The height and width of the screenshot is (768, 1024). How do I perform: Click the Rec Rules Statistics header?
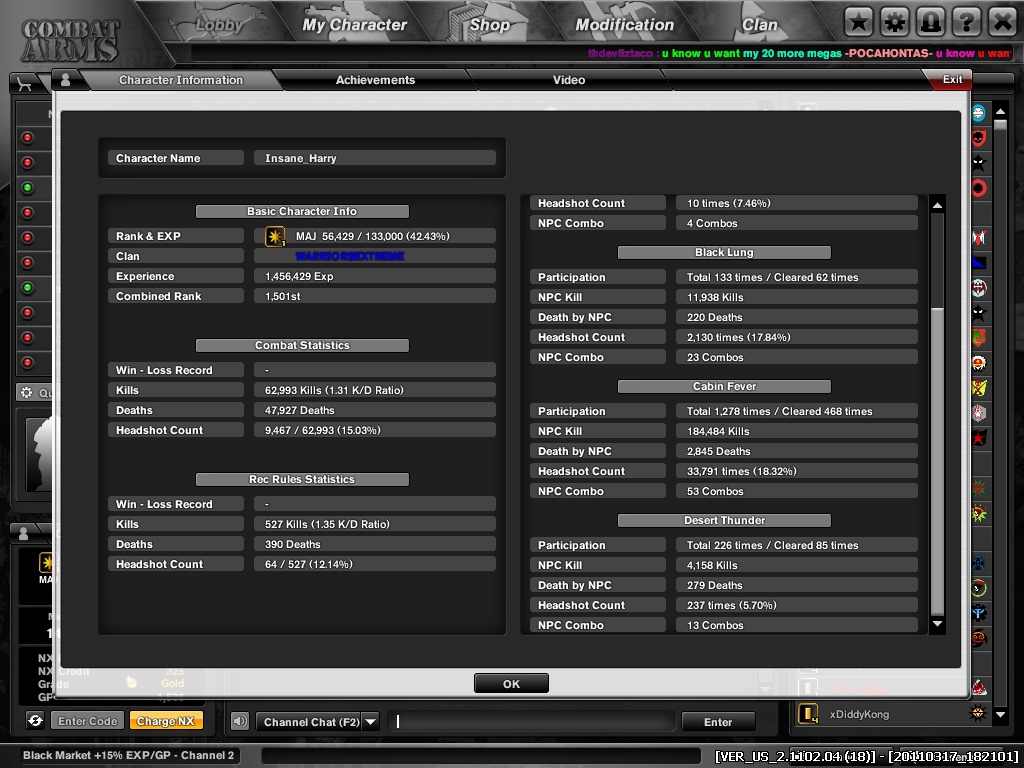tap(302, 479)
